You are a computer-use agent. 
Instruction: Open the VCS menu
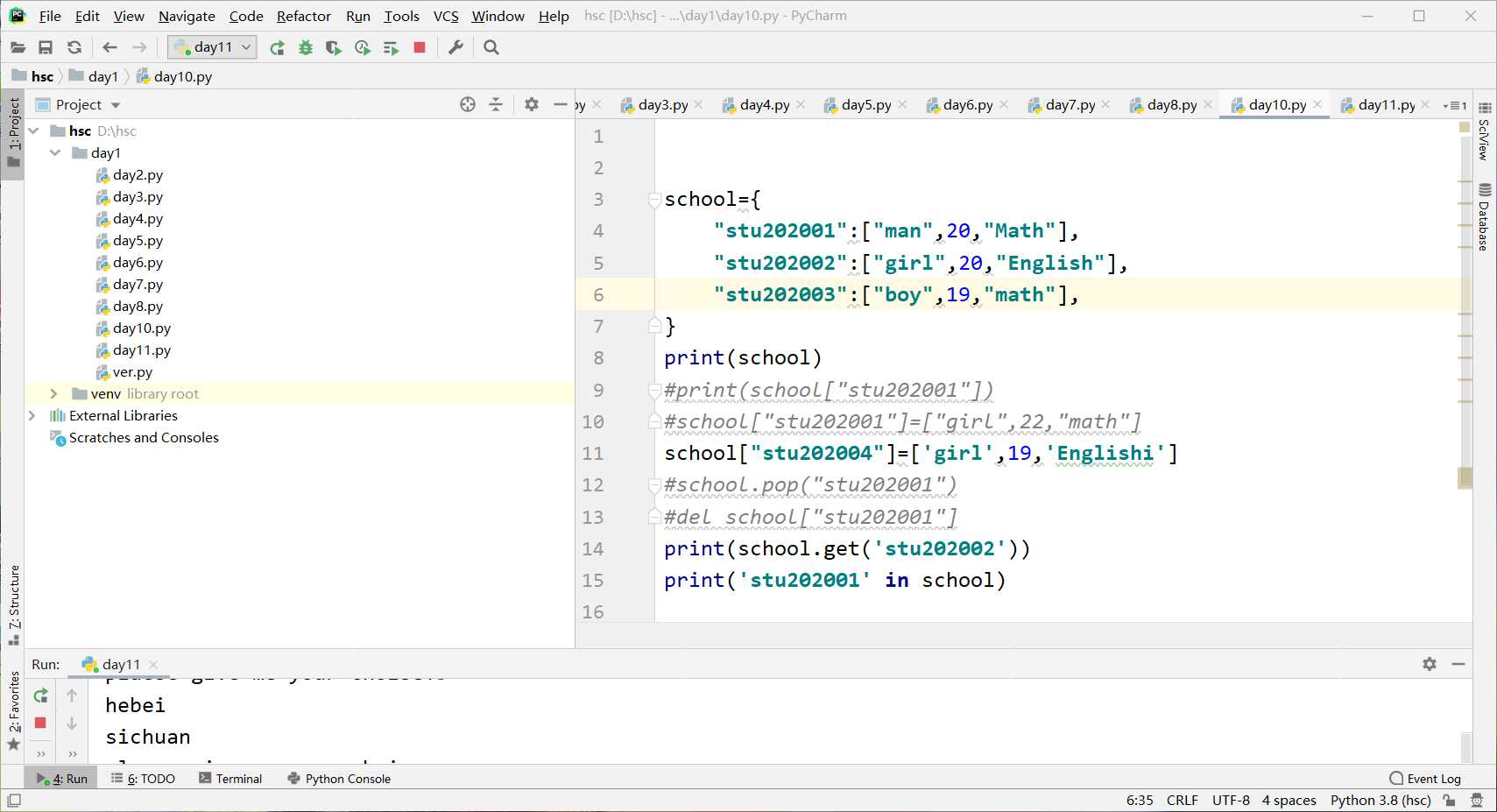tap(446, 16)
